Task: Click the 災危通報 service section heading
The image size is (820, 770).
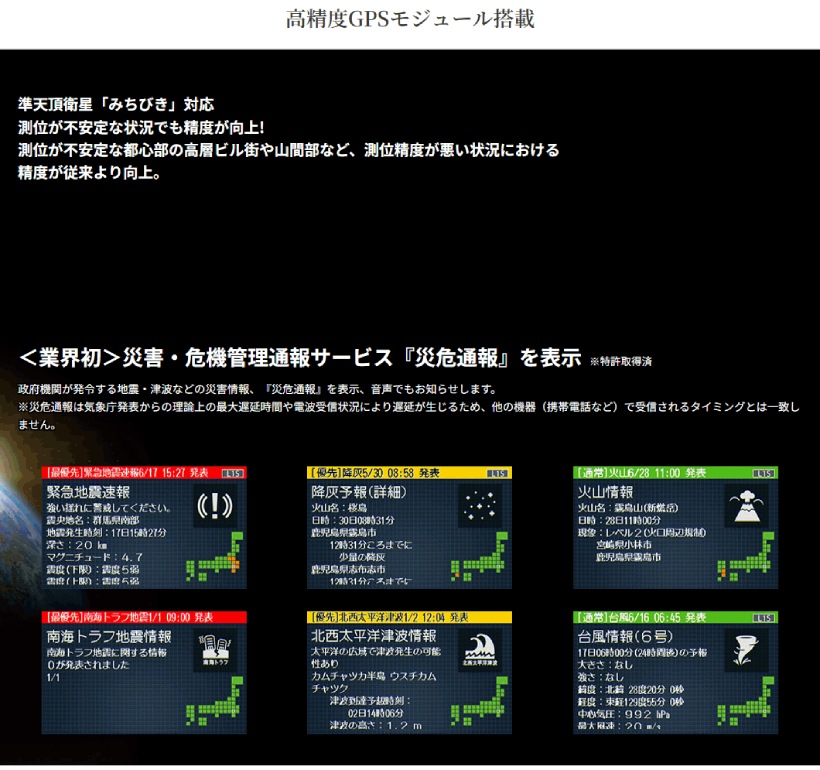Action: point(300,357)
